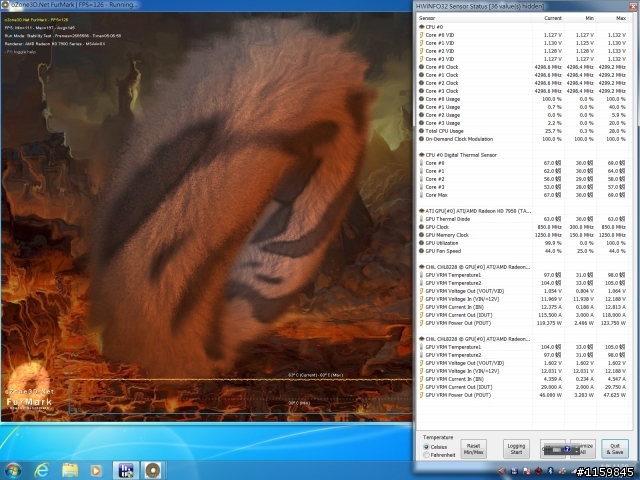Open Windows Explorer folder on taskbar

coord(70,471)
